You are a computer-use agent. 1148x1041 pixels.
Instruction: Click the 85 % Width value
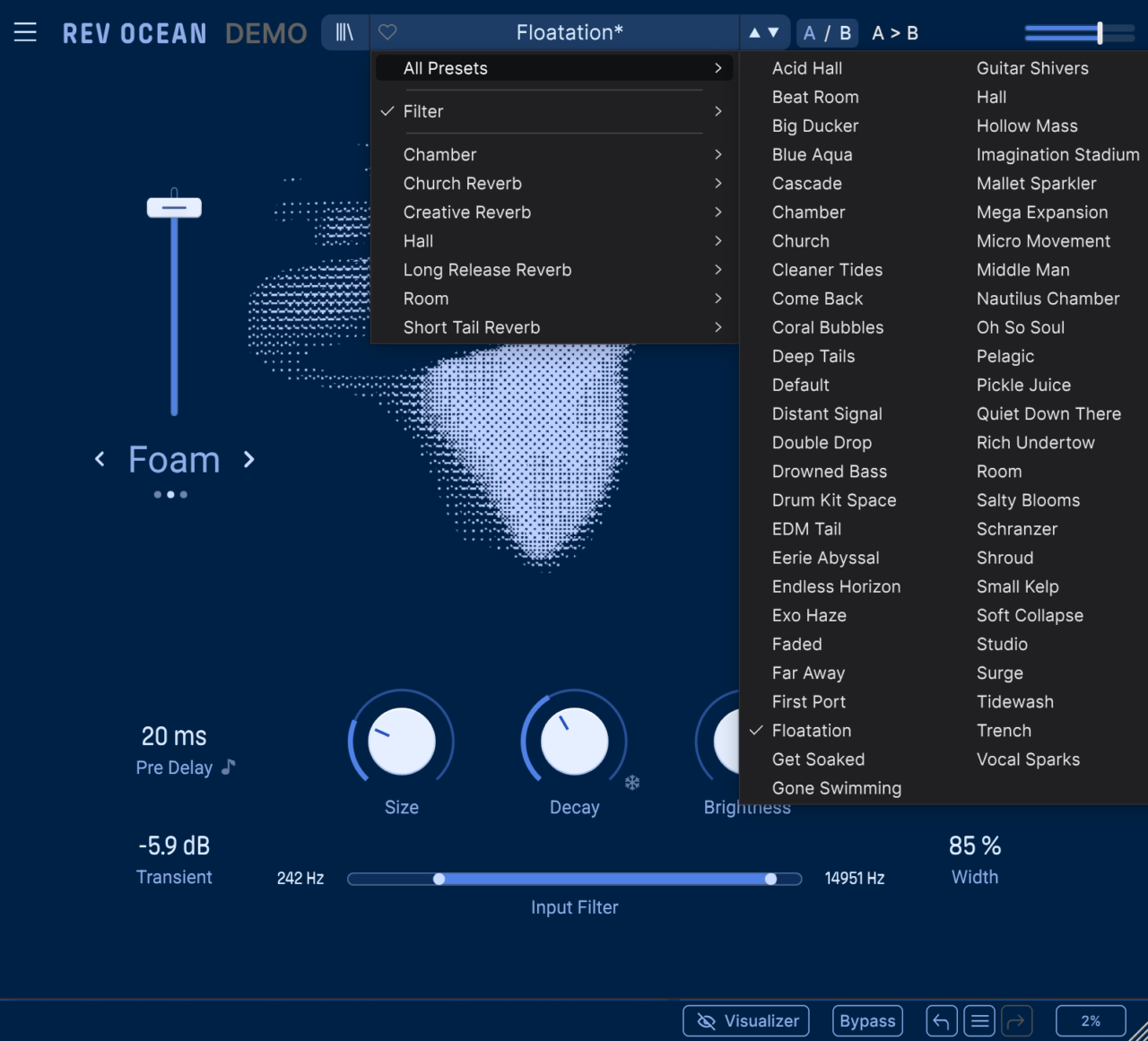975,846
